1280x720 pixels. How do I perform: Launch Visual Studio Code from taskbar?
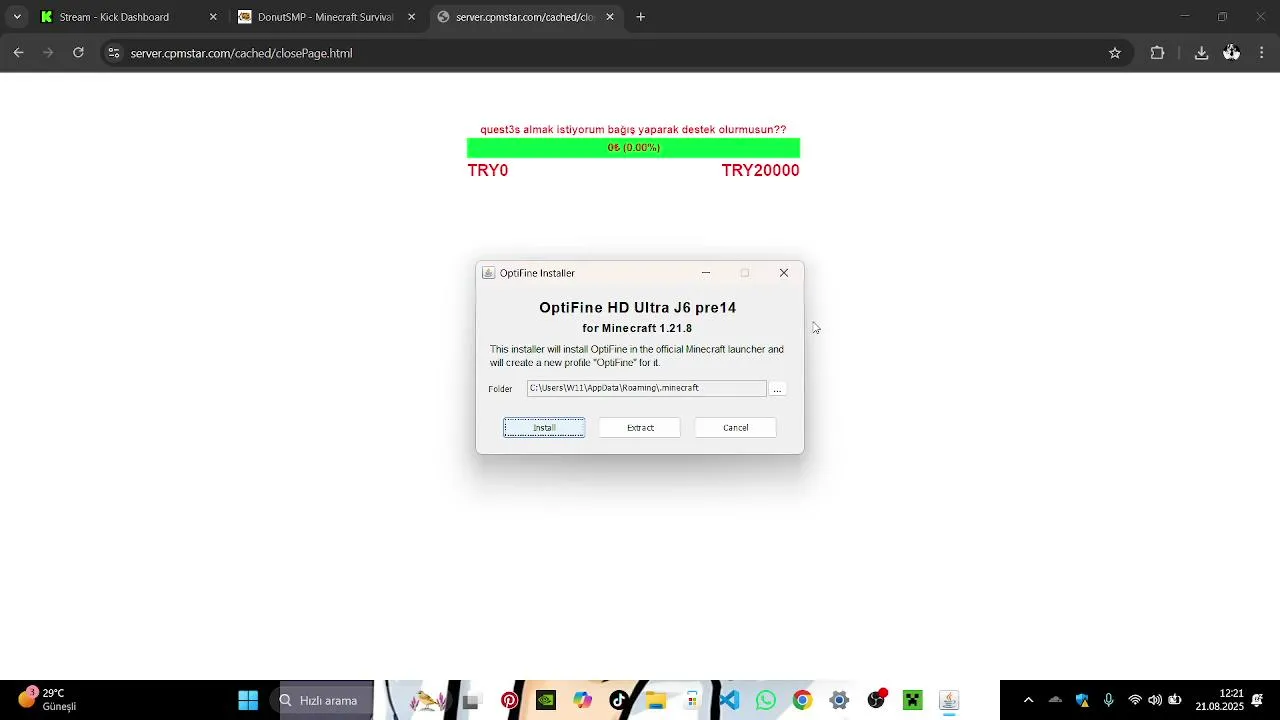[729, 700]
